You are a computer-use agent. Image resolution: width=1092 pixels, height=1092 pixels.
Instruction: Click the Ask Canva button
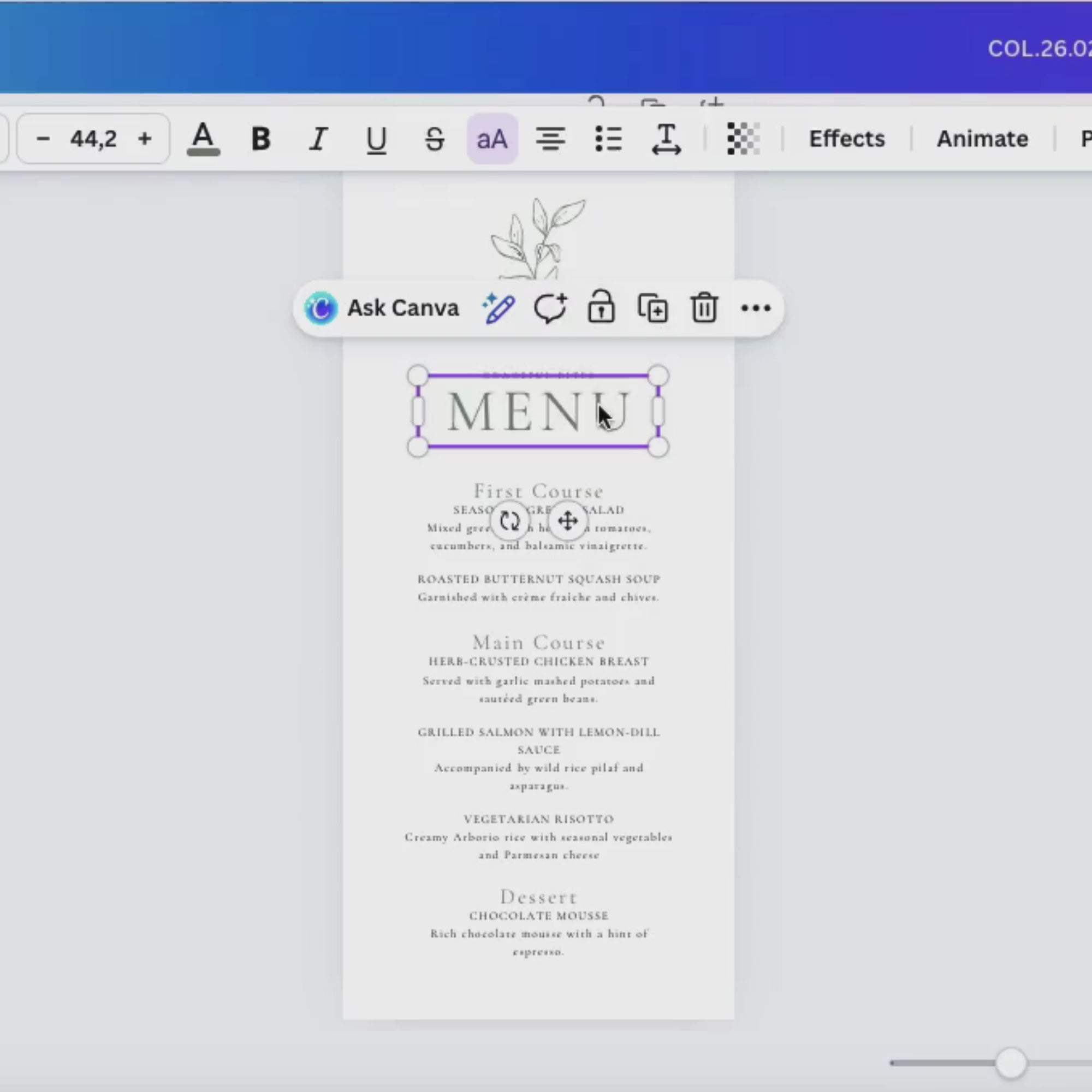382,308
